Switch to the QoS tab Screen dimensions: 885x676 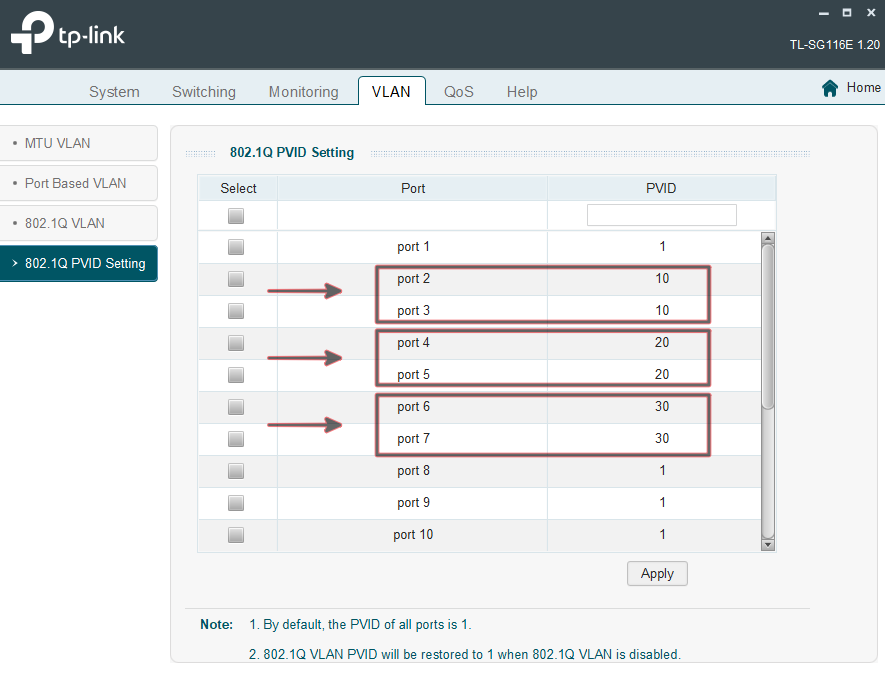459,92
